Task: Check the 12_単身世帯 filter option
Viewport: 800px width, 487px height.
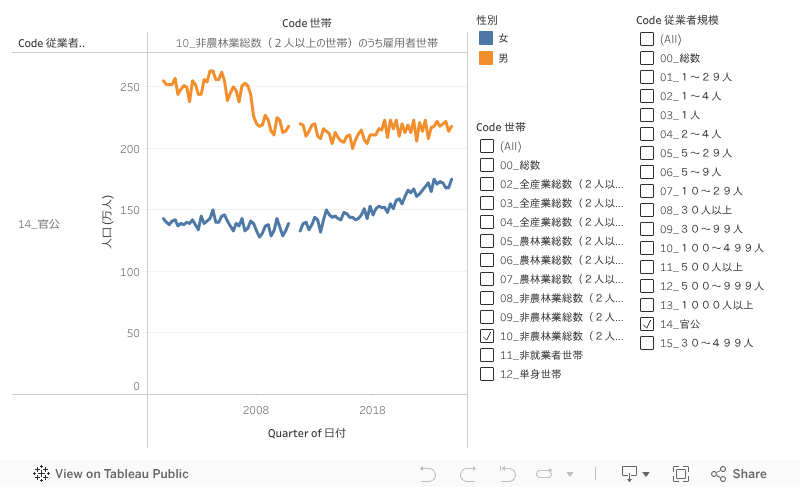Action: [x=487, y=374]
